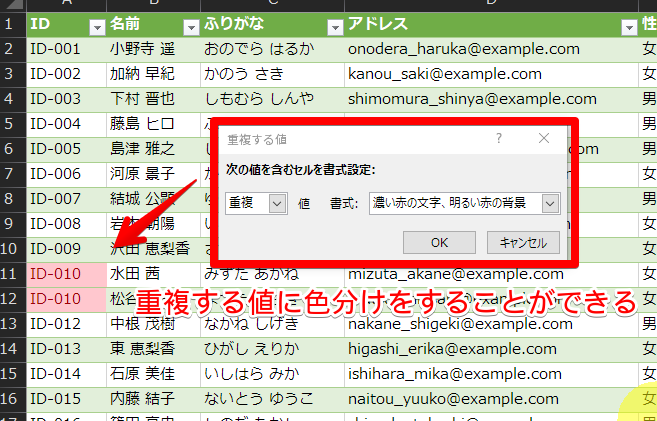Select row 2 via its row header

point(10,48)
